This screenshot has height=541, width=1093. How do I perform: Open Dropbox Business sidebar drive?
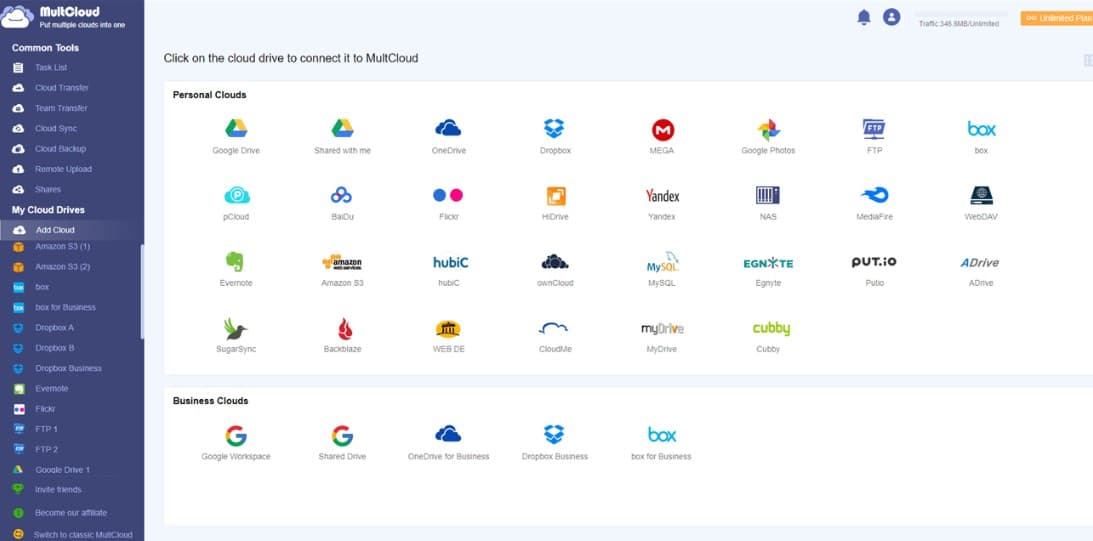click(x=68, y=368)
